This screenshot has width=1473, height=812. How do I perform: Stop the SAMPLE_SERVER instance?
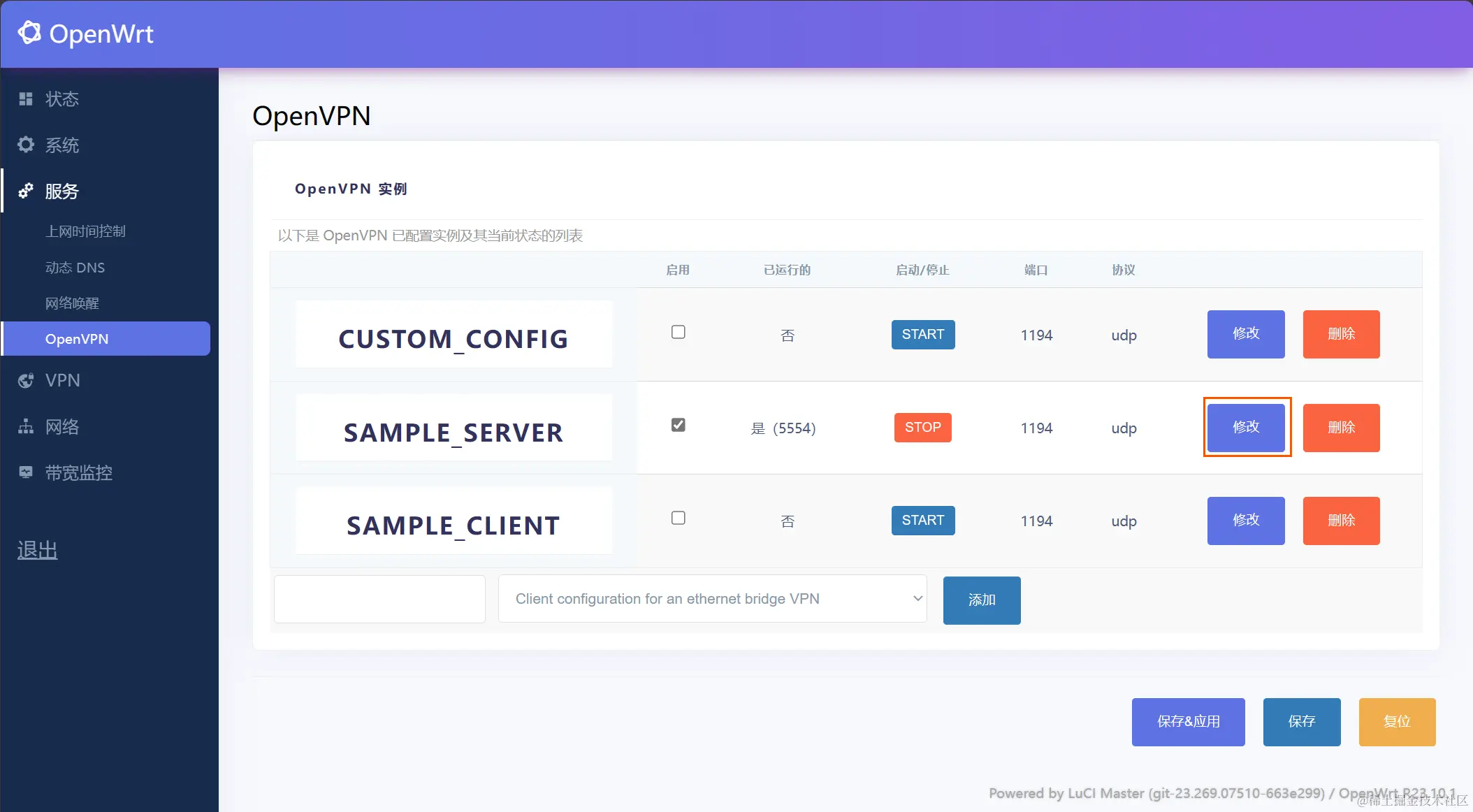pyautogui.click(x=922, y=427)
